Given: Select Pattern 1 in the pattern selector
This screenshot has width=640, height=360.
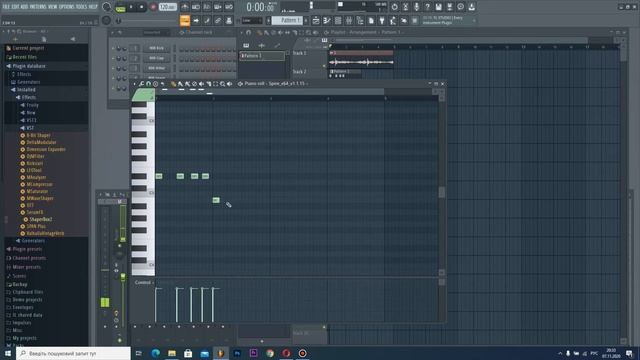Looking at the screenshot, I should pyautogui.click(x=287, y=20).
